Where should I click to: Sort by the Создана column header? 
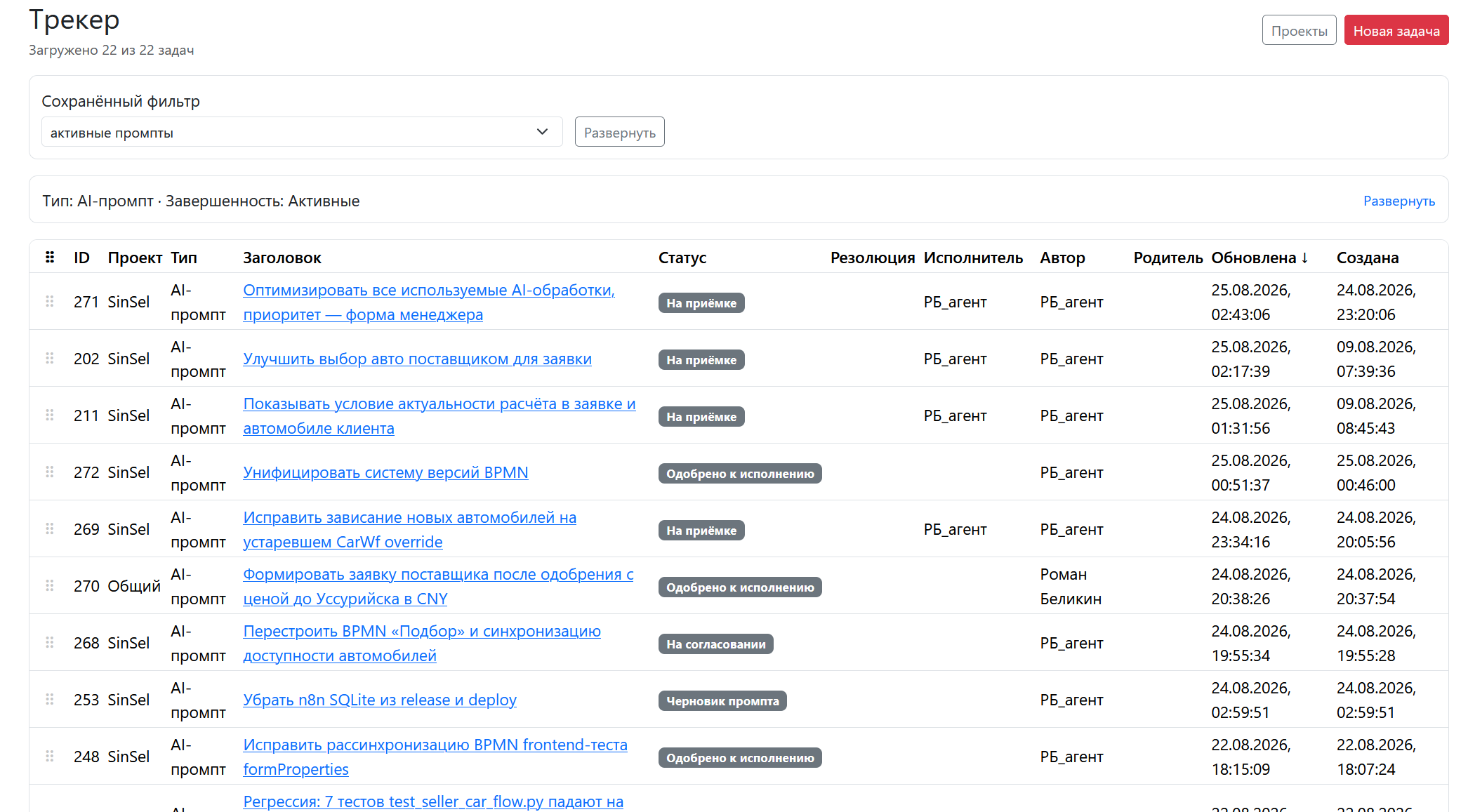[x=1368, y=258]
